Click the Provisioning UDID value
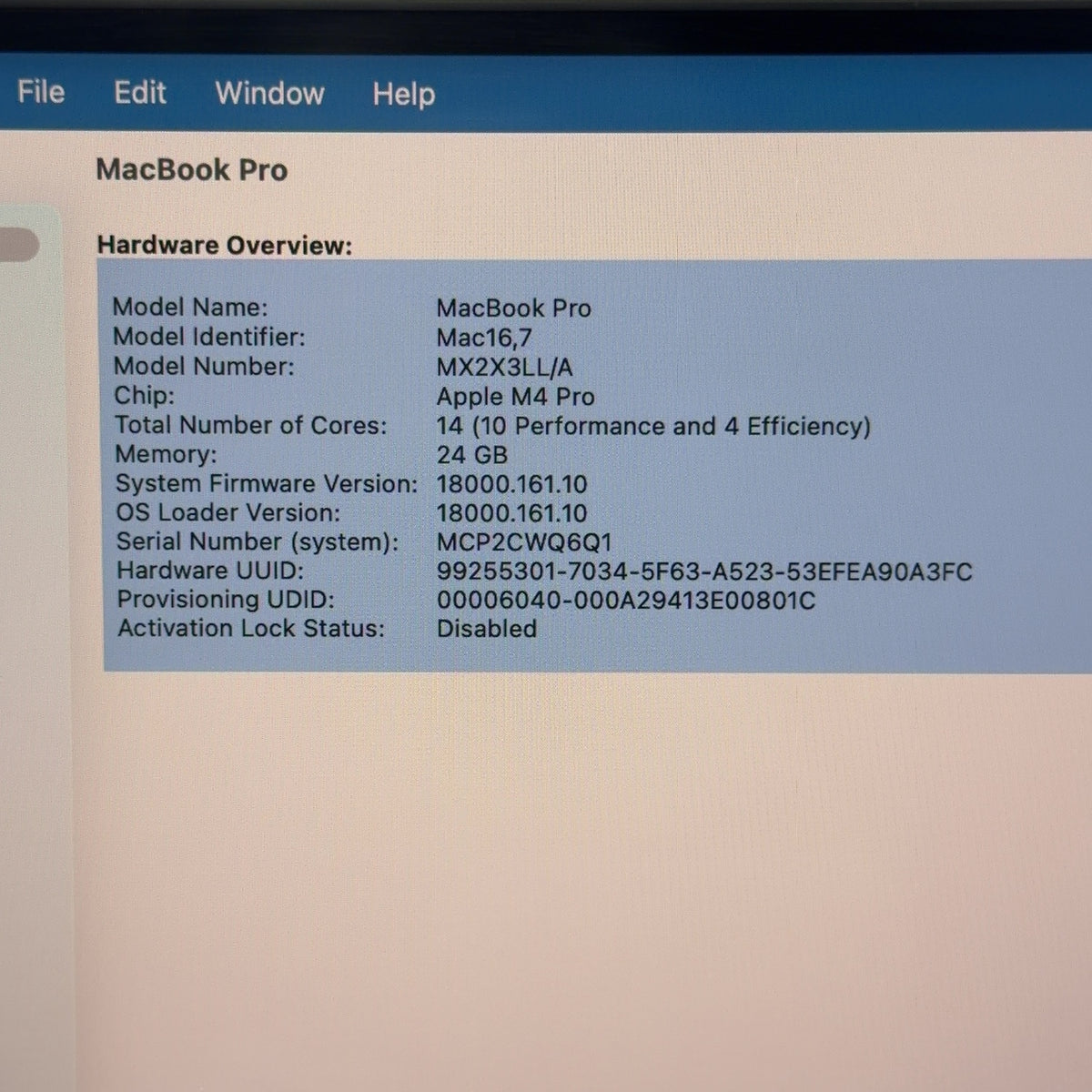This screenshot has height=1092, width=1092. coord(626,601)
